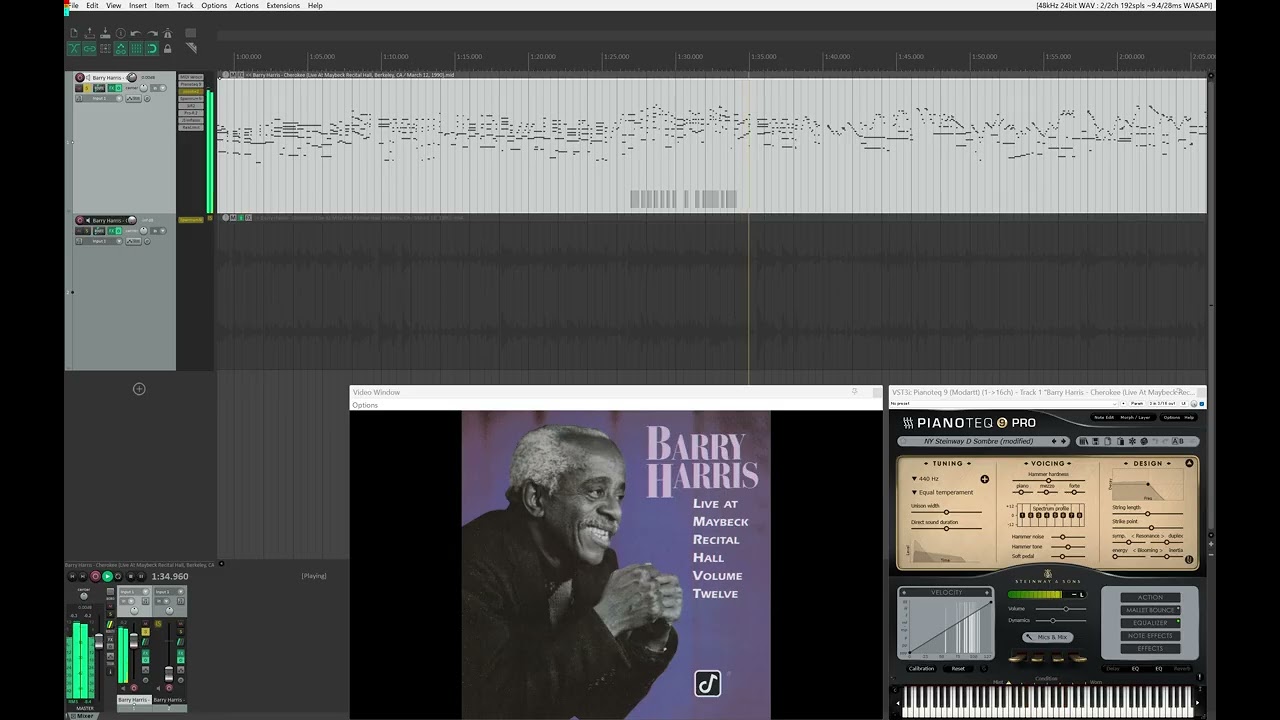This screenshot has height=720, width=1280.
Task: Select Pianoteq 9 in track FX list
Action: click(191, 84)
